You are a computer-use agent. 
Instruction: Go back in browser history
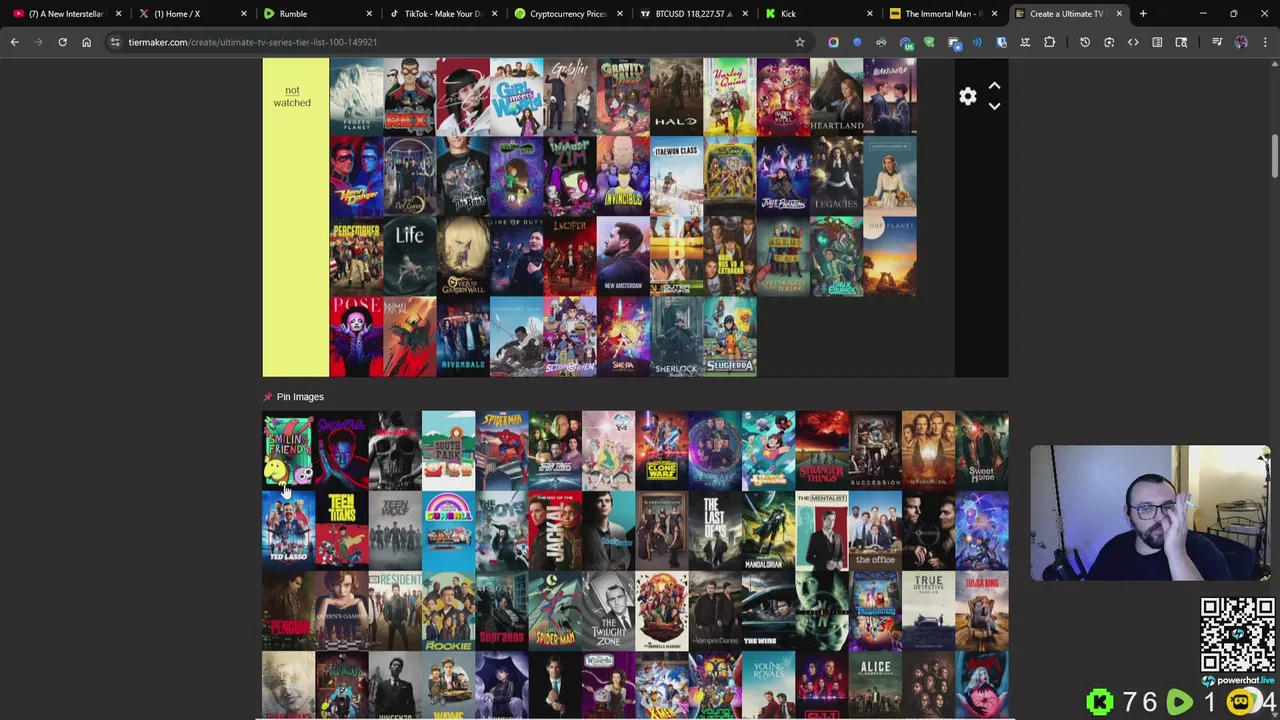click(14, 42)
